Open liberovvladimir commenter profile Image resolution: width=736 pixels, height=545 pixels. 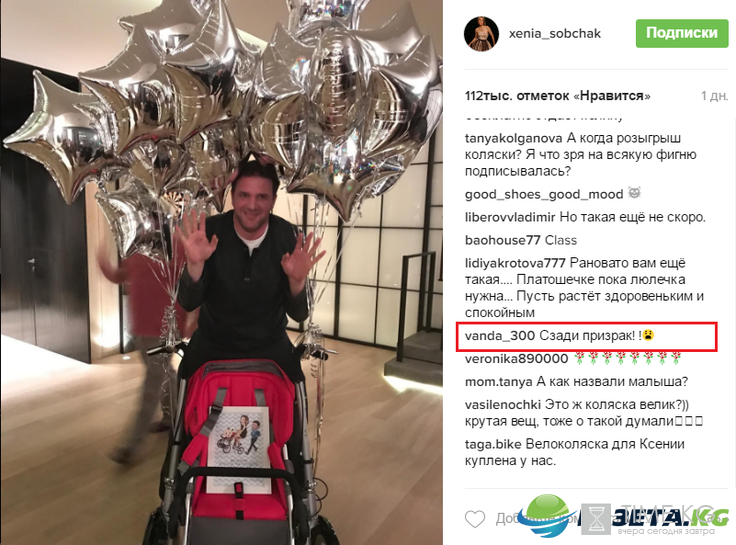point(510,217)
